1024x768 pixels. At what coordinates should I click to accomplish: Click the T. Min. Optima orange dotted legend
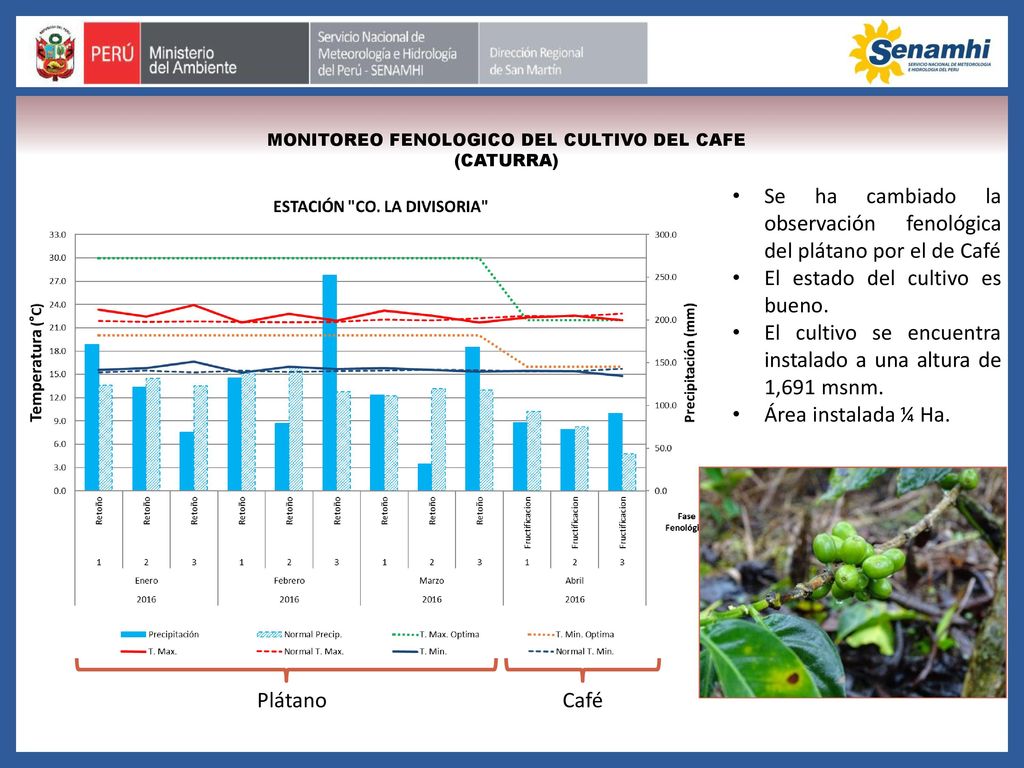click(571, 634)
